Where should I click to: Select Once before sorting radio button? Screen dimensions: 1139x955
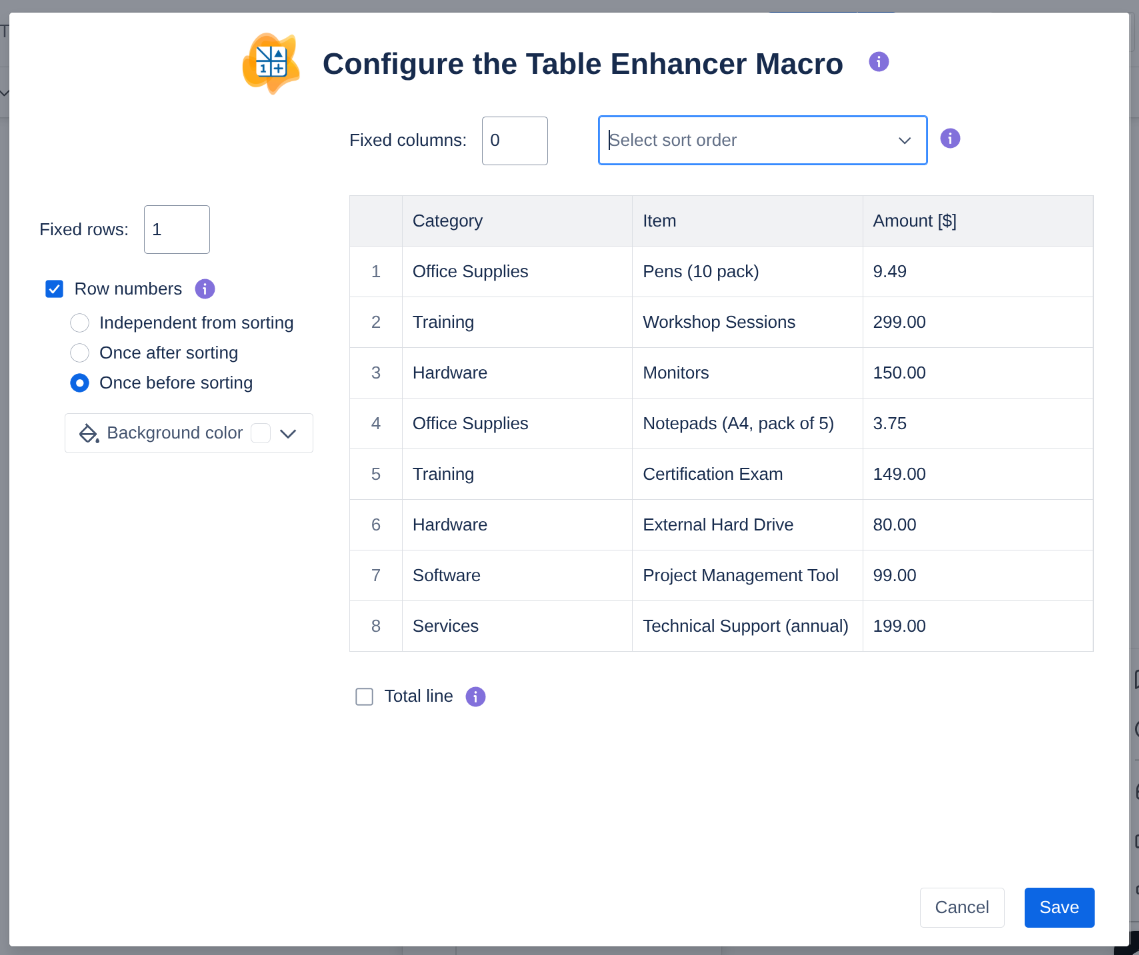80,383
